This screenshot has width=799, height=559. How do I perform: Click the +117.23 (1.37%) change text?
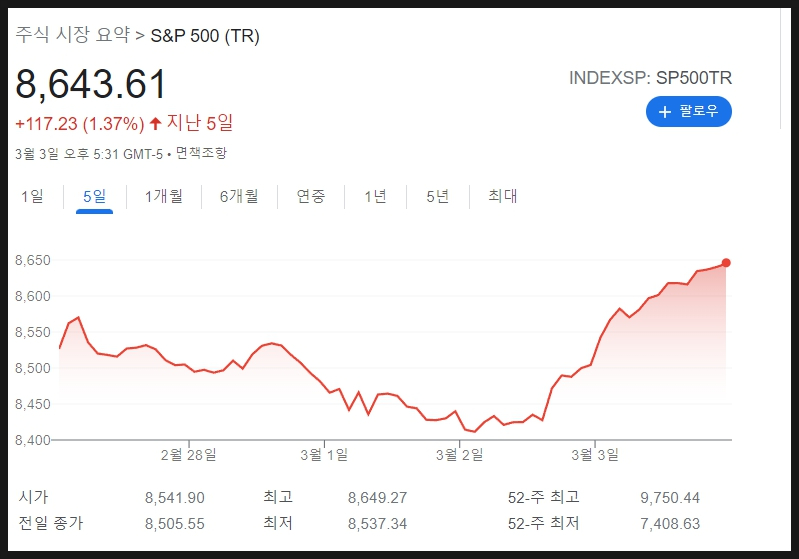click(x=80, y=124)
